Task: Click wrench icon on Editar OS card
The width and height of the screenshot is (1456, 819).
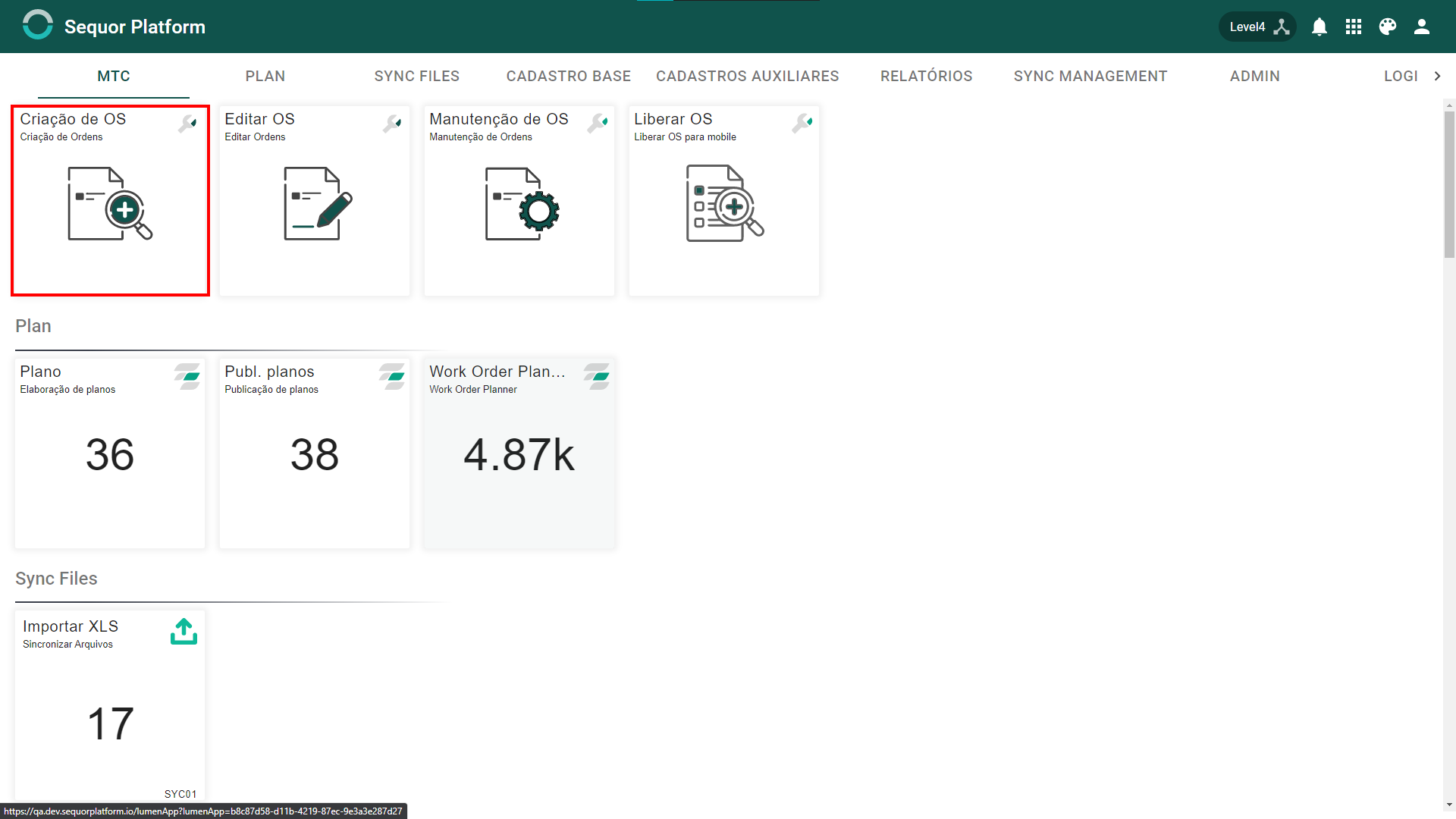Action: coord(392,123)
